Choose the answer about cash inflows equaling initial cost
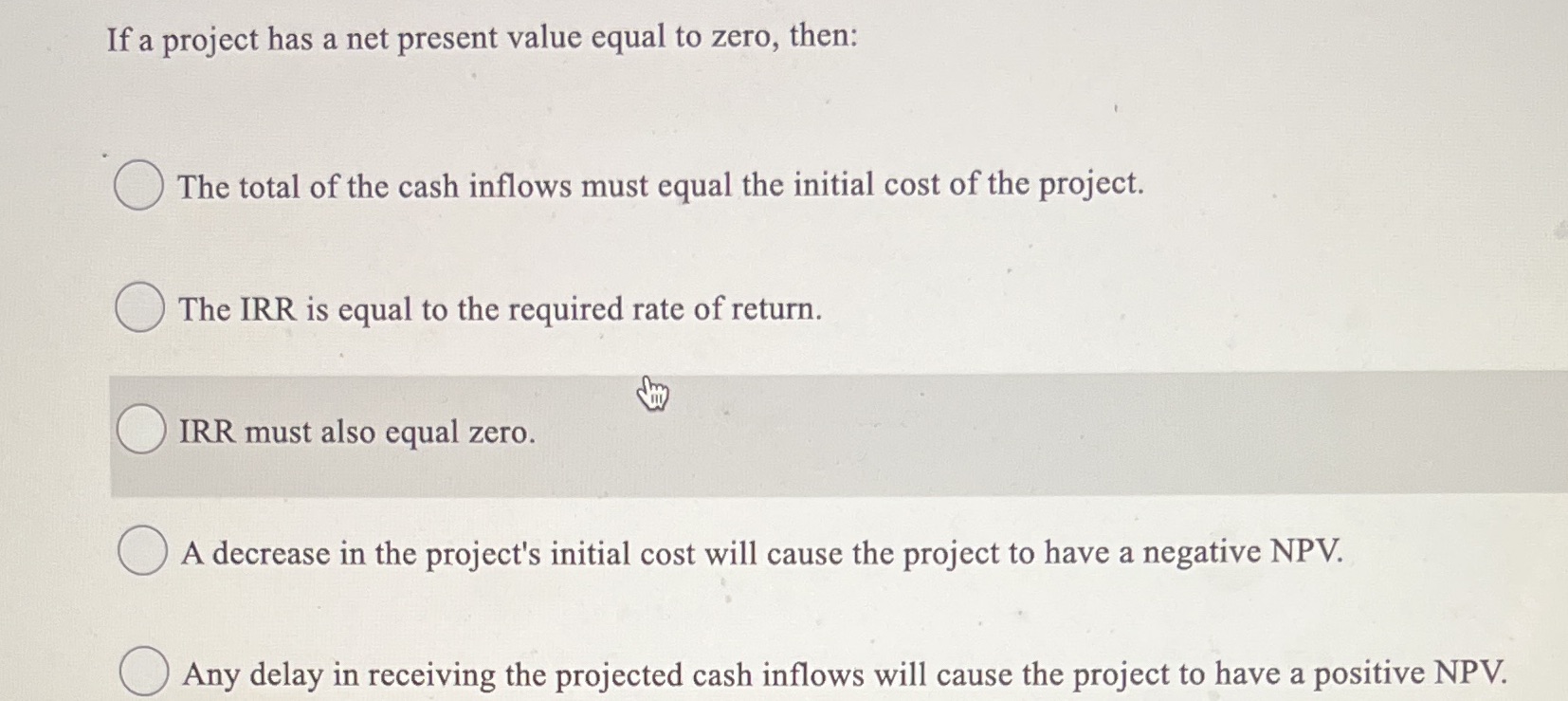This screenshot has height=701, width=1568. pyautogui.click(x=140, y=186)
